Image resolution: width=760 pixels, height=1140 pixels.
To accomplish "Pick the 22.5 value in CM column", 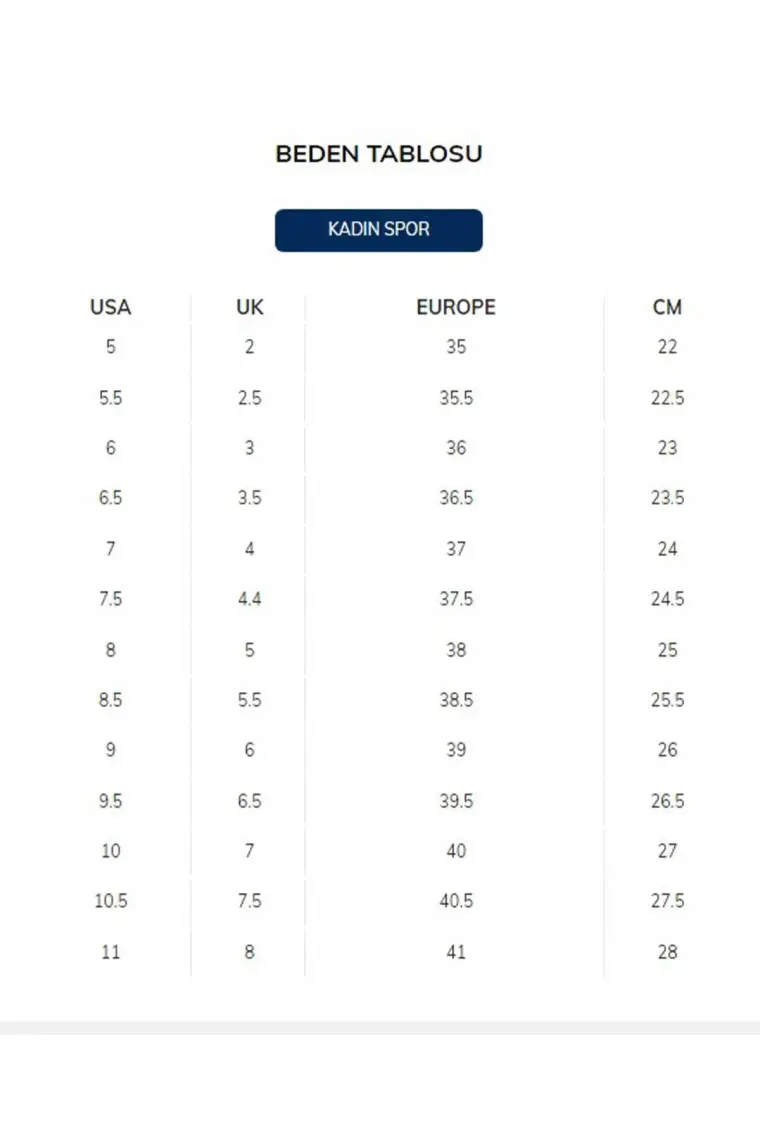I will 667,398.
